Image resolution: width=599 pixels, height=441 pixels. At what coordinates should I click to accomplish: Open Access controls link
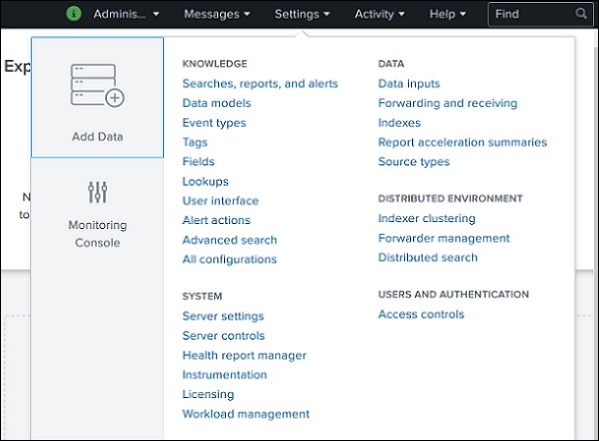tap(421, 314)
